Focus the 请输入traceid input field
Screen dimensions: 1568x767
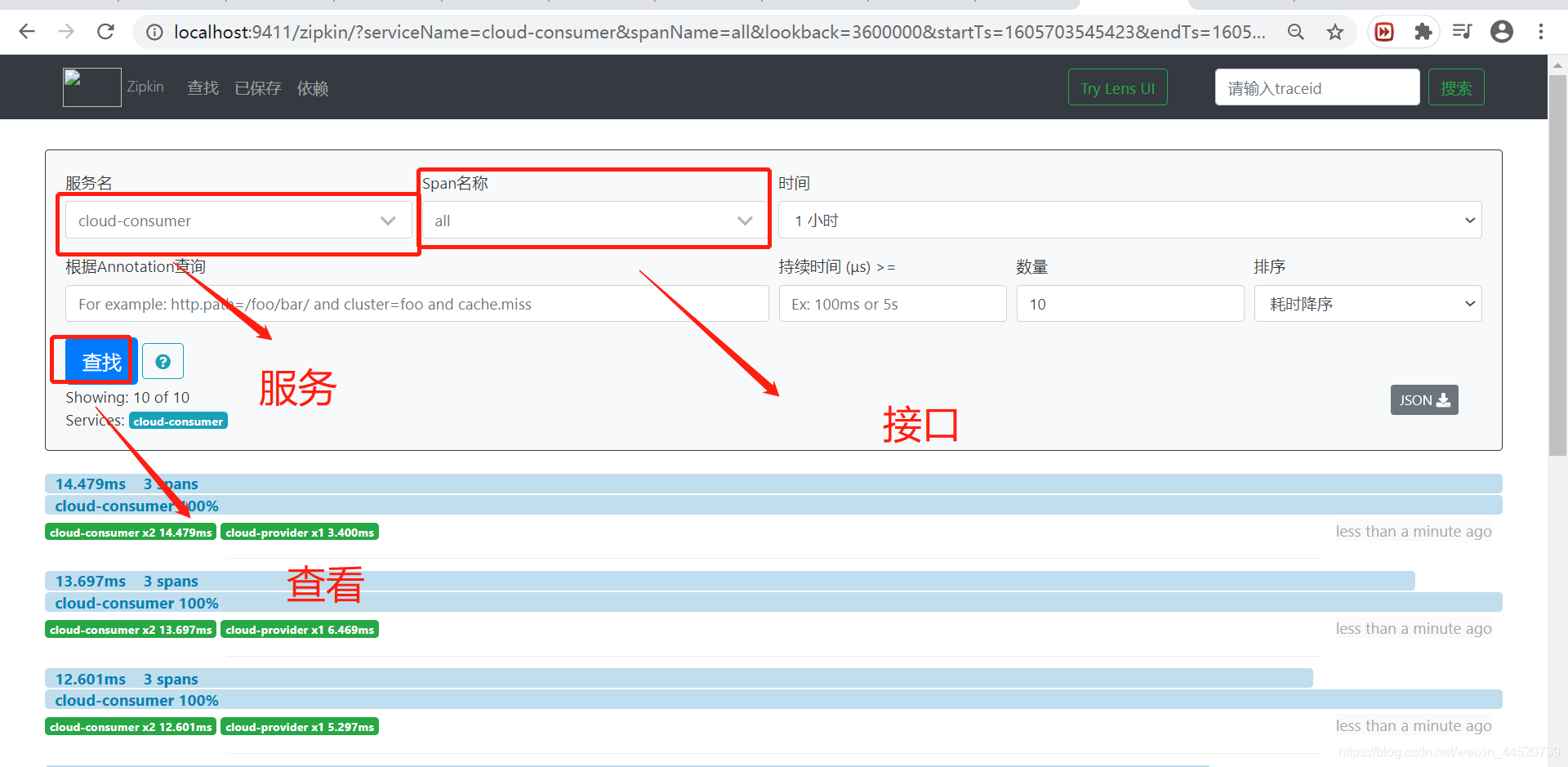1317,87
